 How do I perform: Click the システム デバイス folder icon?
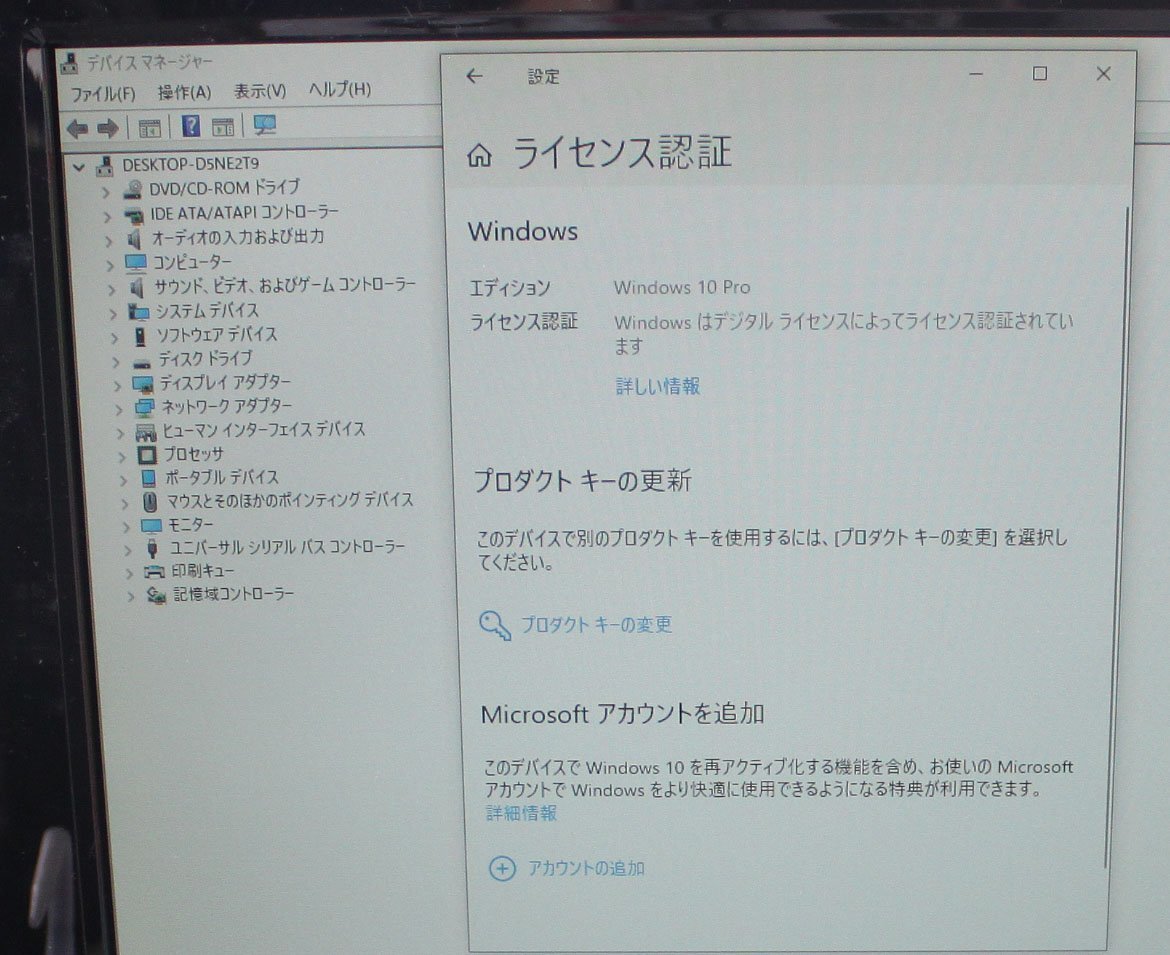(x=139, y=311)
